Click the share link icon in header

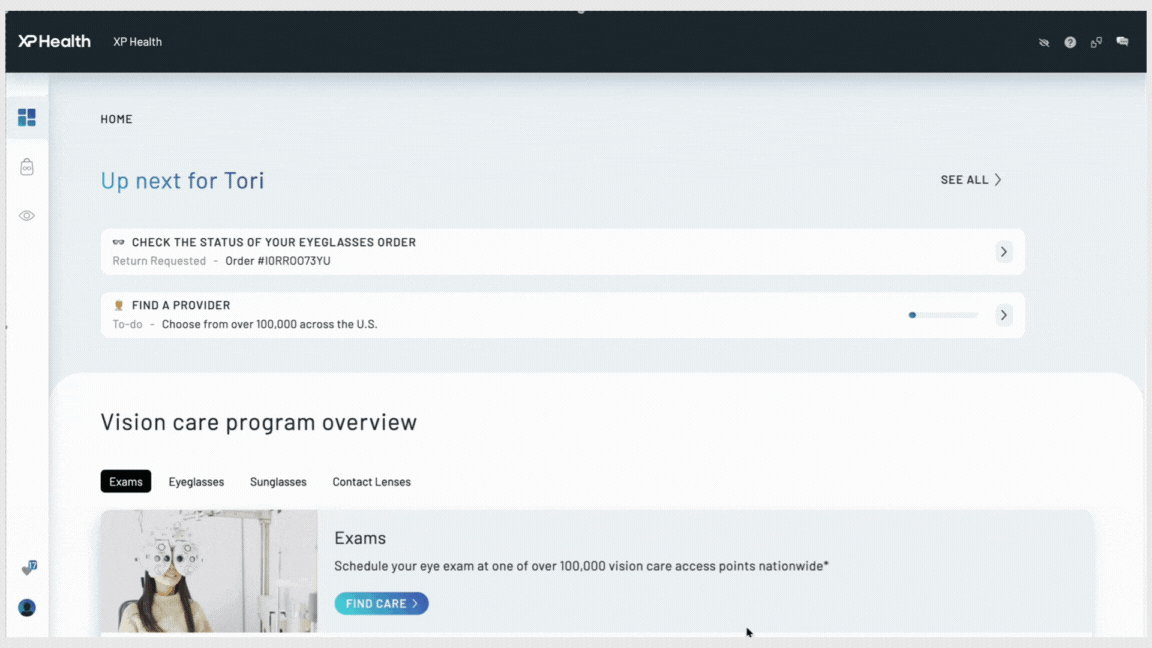point(1096,43)
